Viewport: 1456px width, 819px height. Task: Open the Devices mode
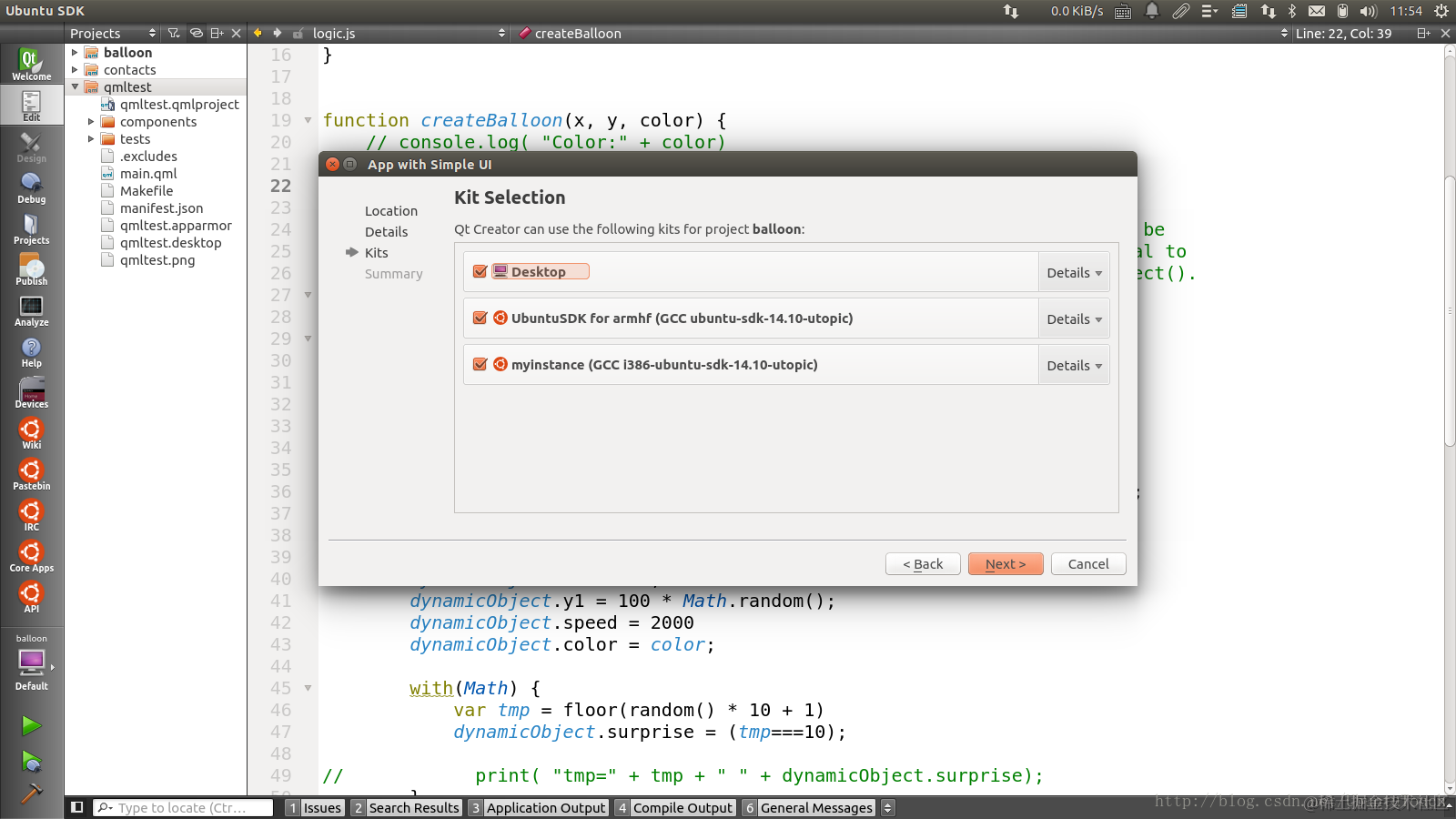[x=32, y=392]
